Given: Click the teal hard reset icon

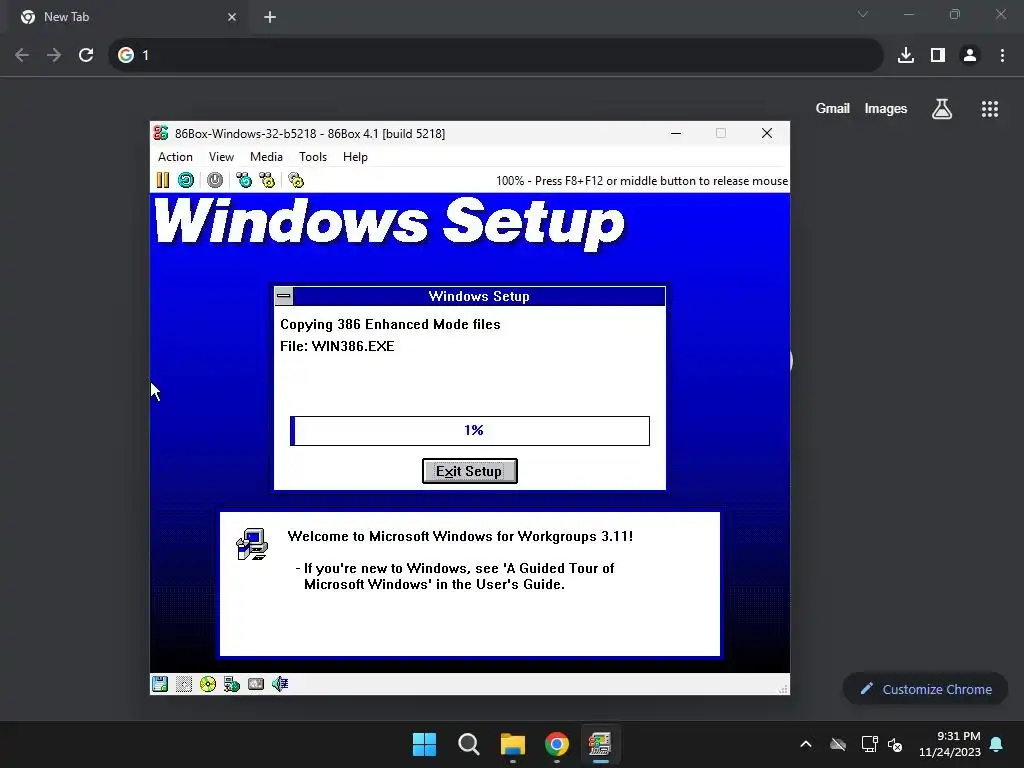Looking at the screenshot, I should [186, 180].
